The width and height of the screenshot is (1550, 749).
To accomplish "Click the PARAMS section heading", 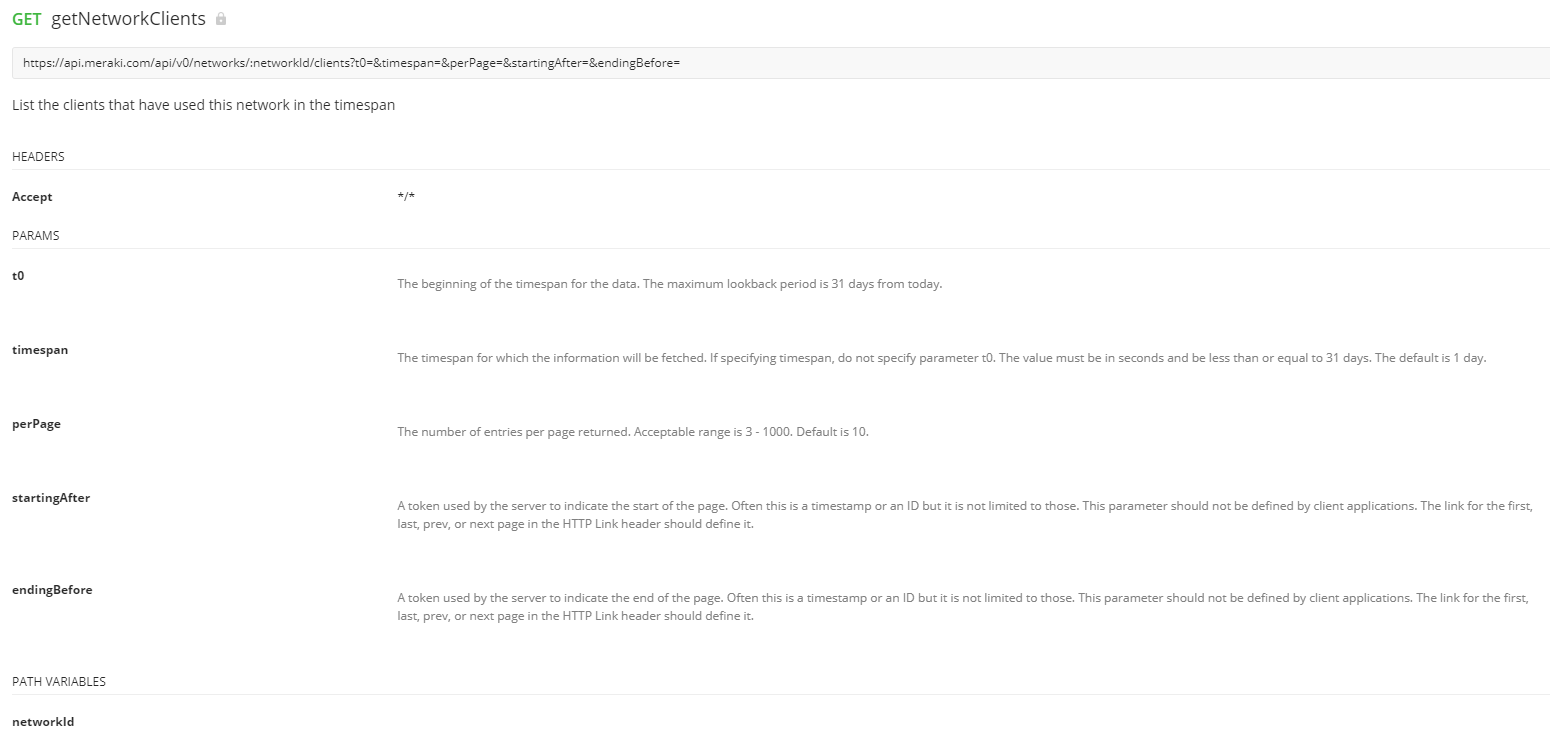I will pyautogui.click(x=36, y=236).
